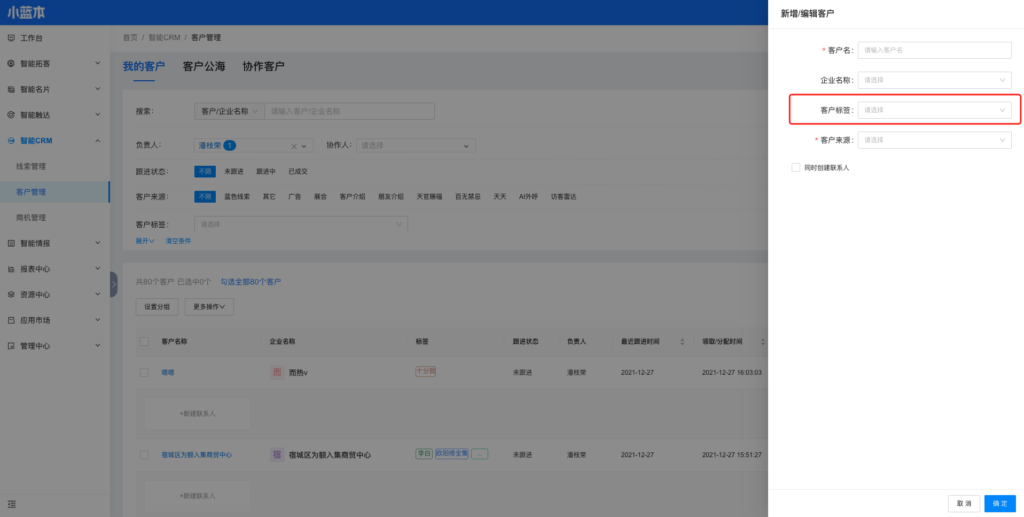This screenshot has width=1024, height=517.
Task: Click the 应用市场 sidebar icon
Action: coord(11,320)
